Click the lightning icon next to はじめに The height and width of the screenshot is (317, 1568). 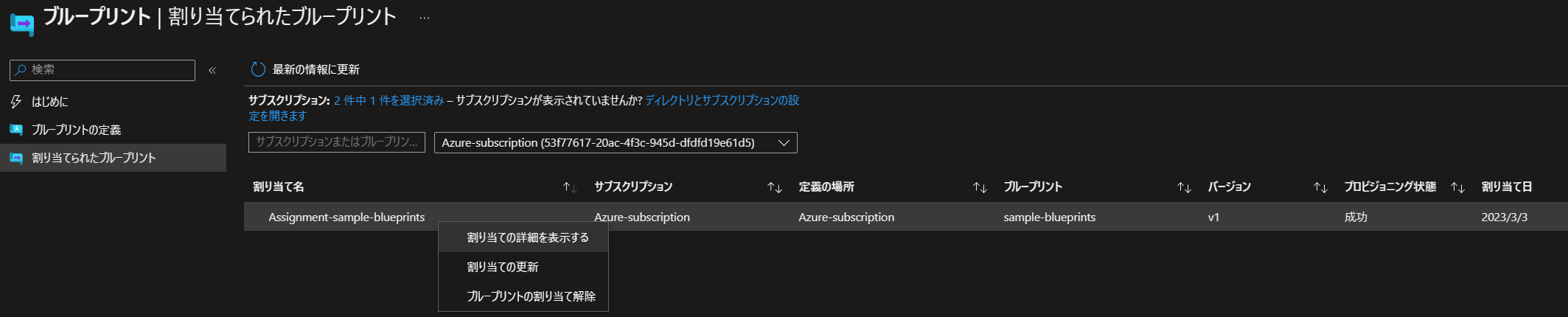point(16,102)
